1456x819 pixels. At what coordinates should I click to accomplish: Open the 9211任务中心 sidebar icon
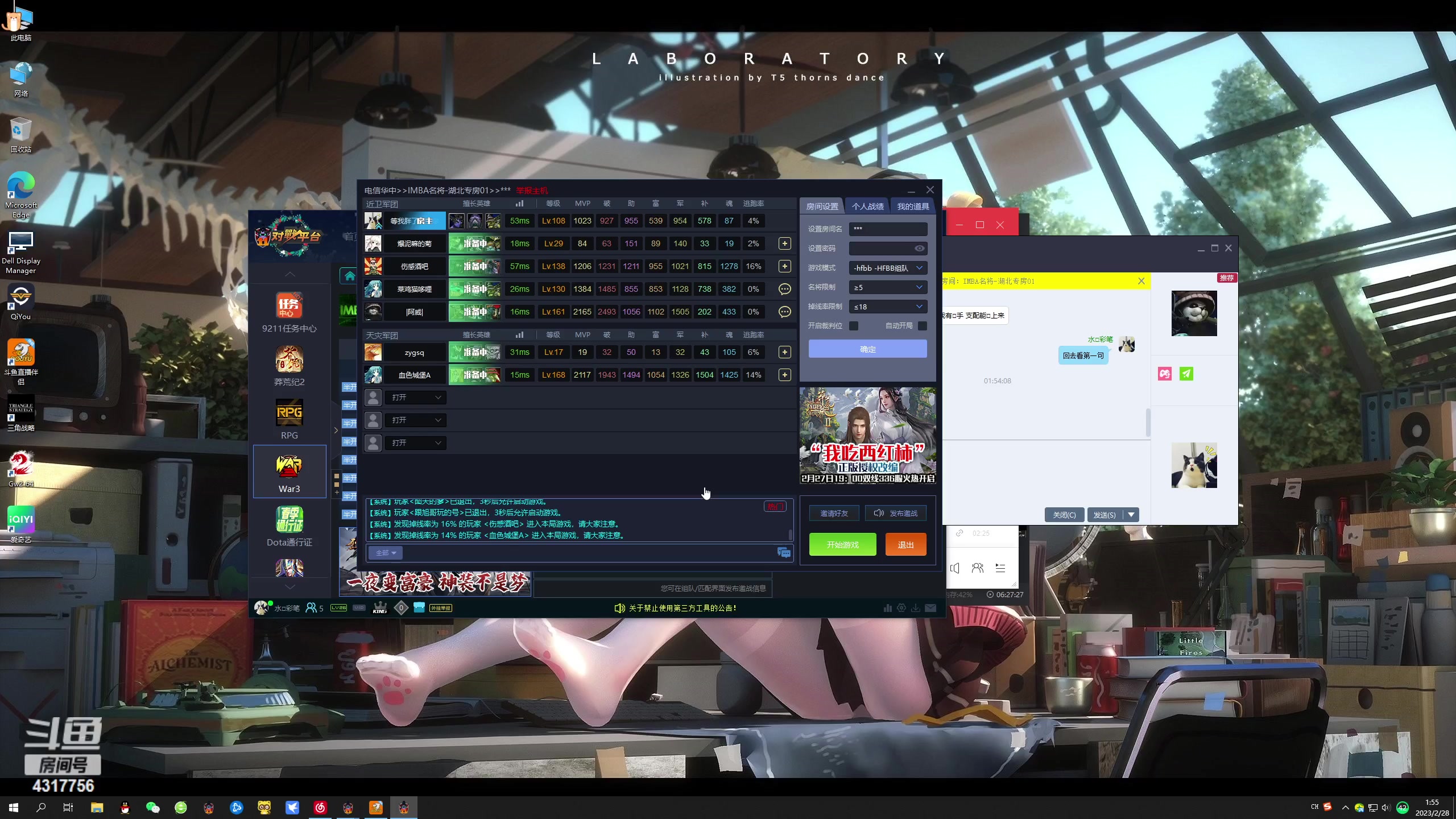[x=289, y=311]
